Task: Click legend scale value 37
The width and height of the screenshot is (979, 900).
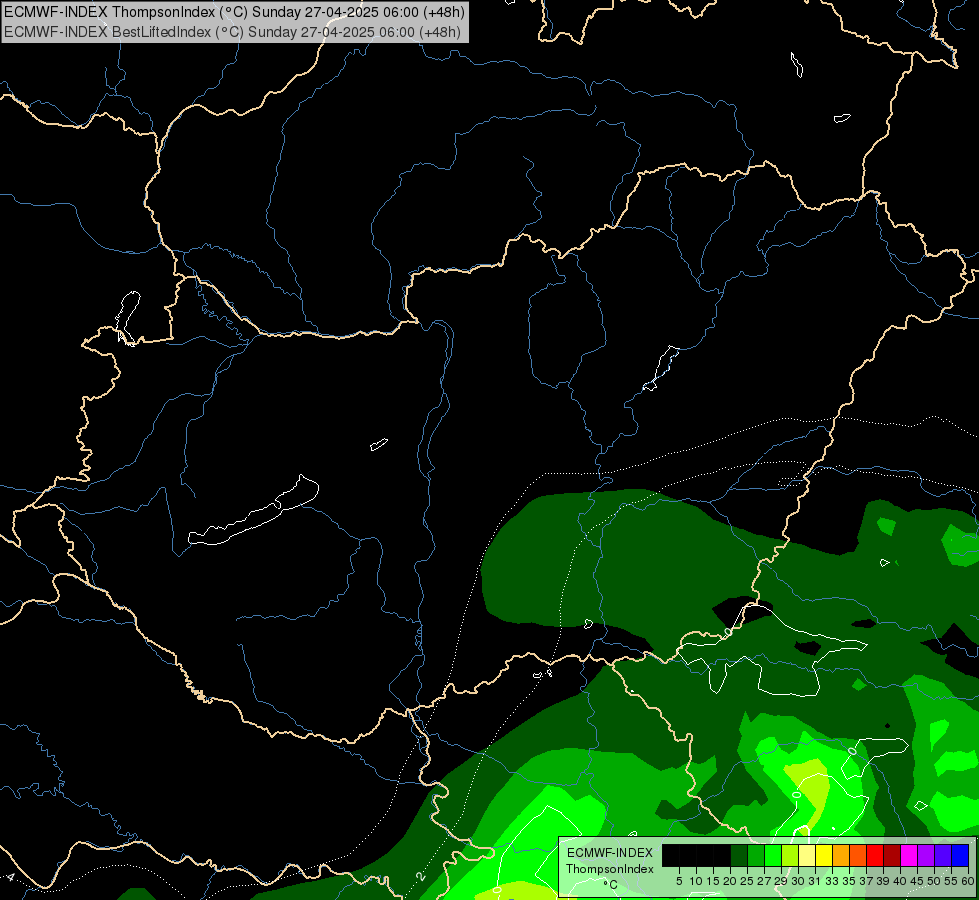Action: [867, 881]
